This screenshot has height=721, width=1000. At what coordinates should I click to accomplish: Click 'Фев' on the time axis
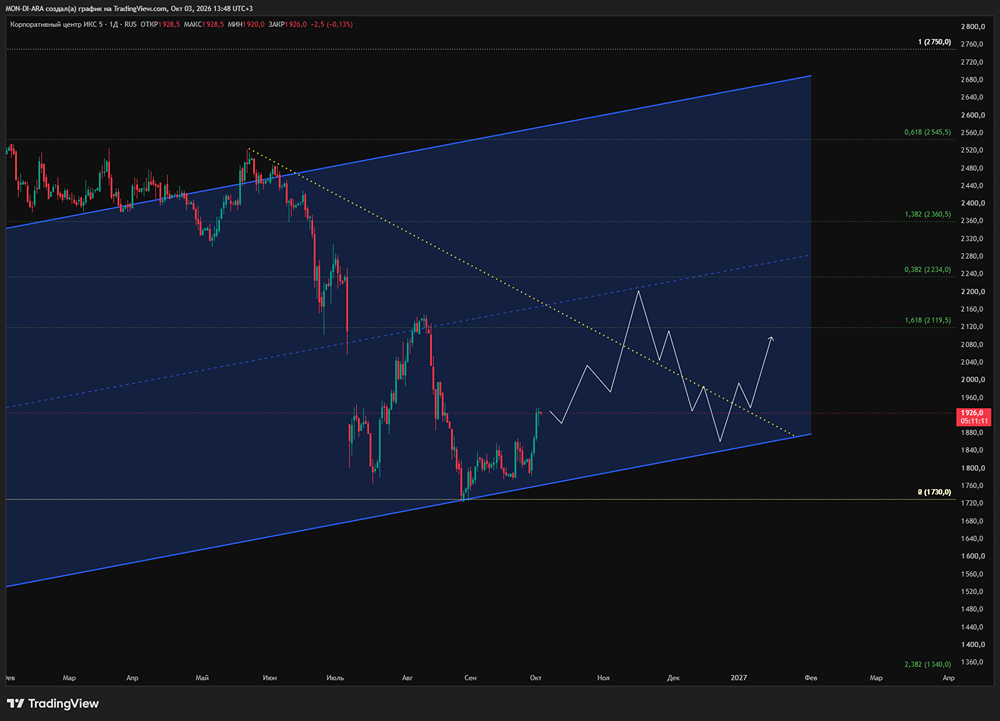pos(811,678)
